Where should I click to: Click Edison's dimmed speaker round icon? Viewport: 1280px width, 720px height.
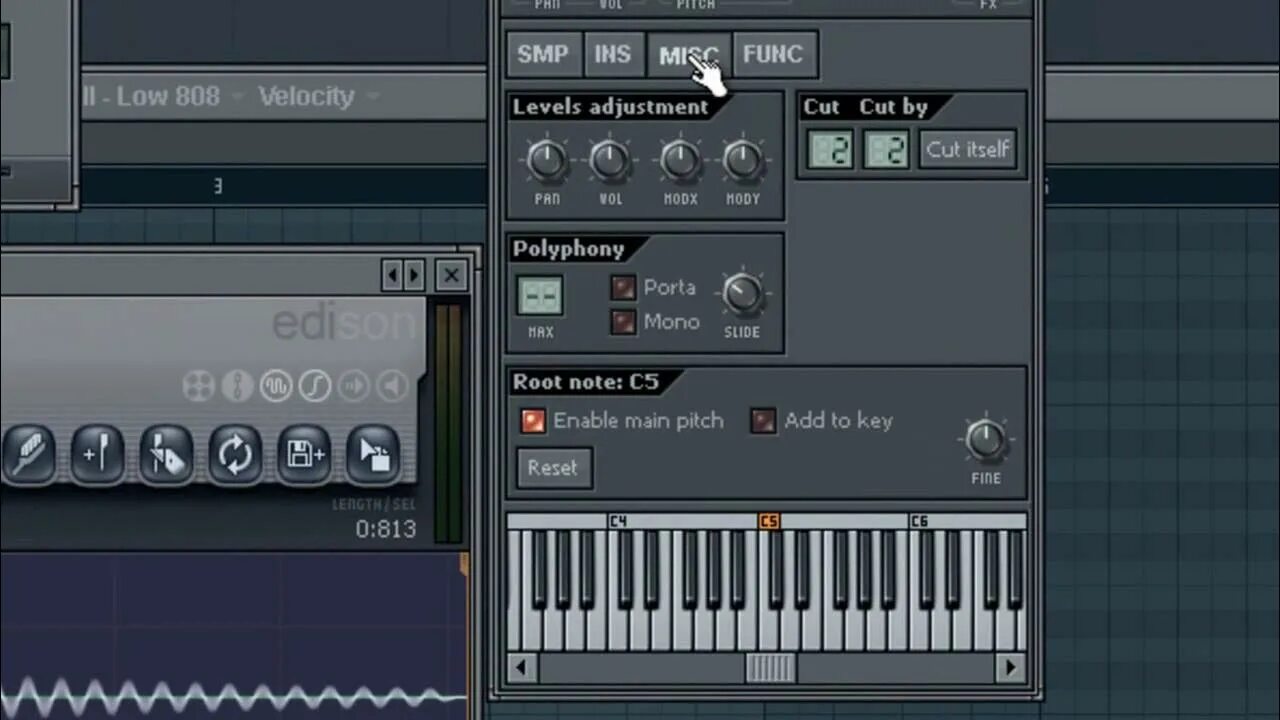(392, 385)
